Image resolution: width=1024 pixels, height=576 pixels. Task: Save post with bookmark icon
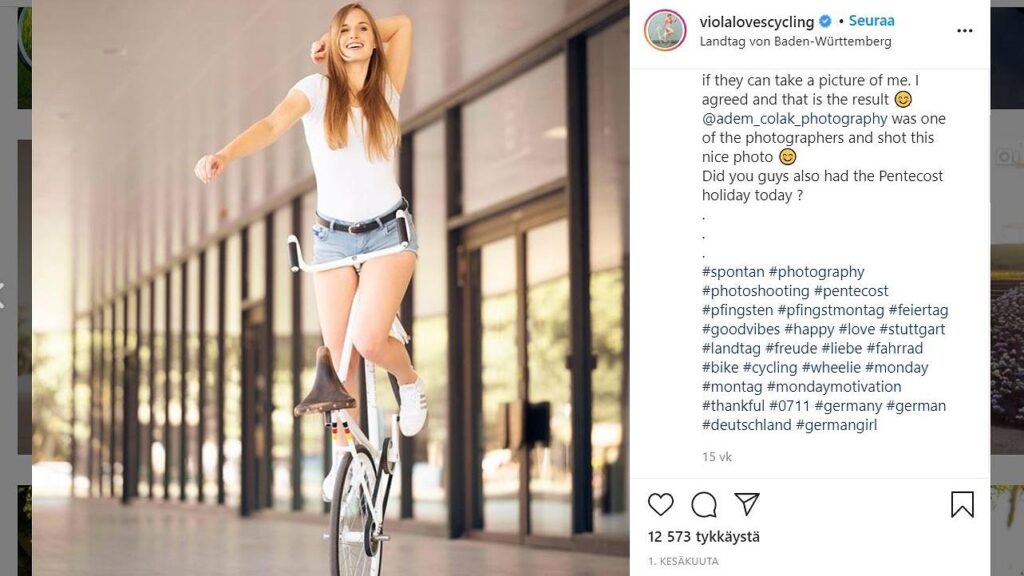click(962, 504)
